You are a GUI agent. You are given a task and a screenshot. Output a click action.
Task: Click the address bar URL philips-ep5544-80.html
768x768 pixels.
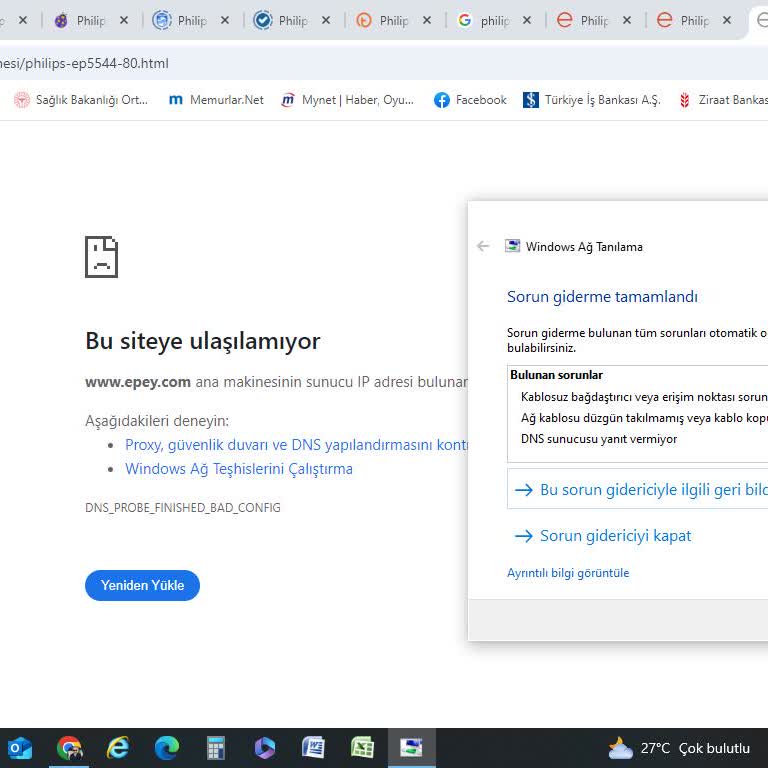[x=84, y=64]
